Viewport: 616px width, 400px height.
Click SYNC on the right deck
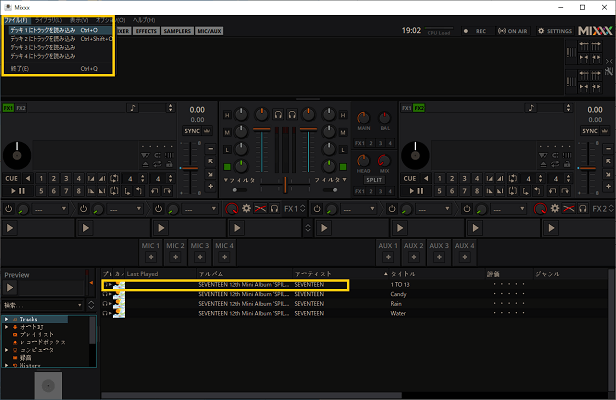pyautogui.click(x=590, y=131)
